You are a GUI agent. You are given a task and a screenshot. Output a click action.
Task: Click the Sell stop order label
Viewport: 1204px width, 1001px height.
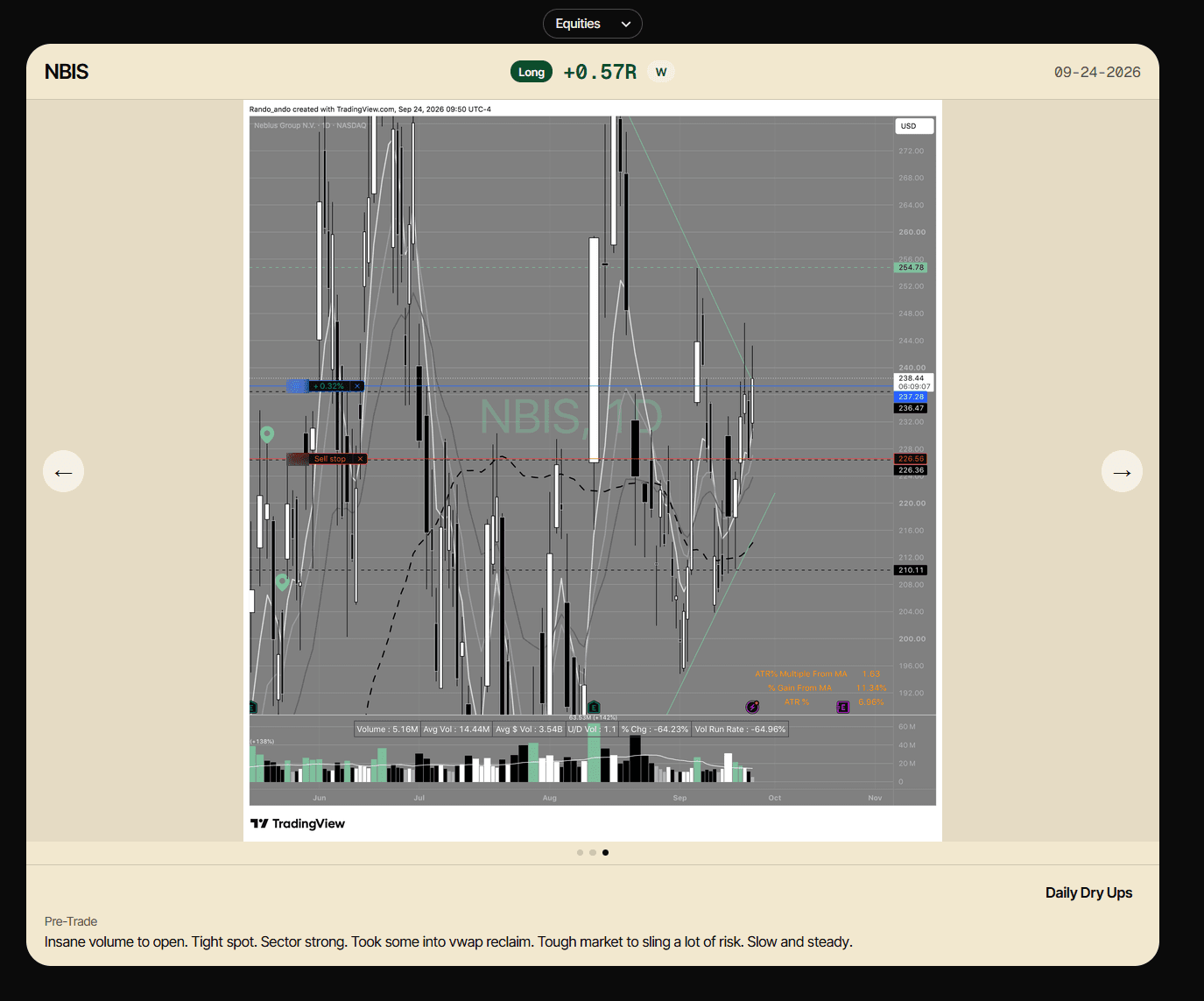pyautogui.click(x=330, y=459)
